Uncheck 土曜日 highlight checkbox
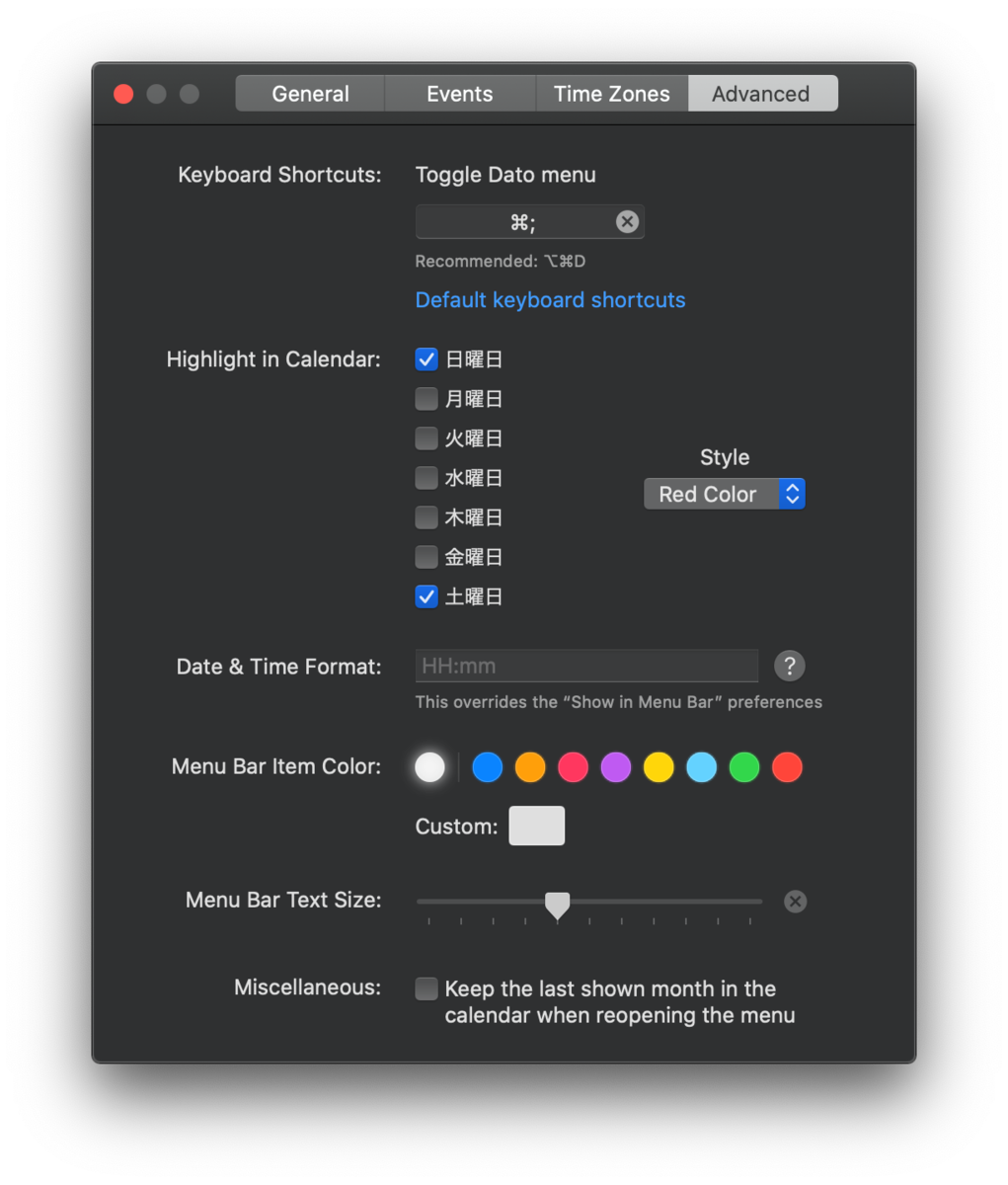The width and height of the screenshot is (1008, 1185). pyautogui.click(x=426, y=596)
